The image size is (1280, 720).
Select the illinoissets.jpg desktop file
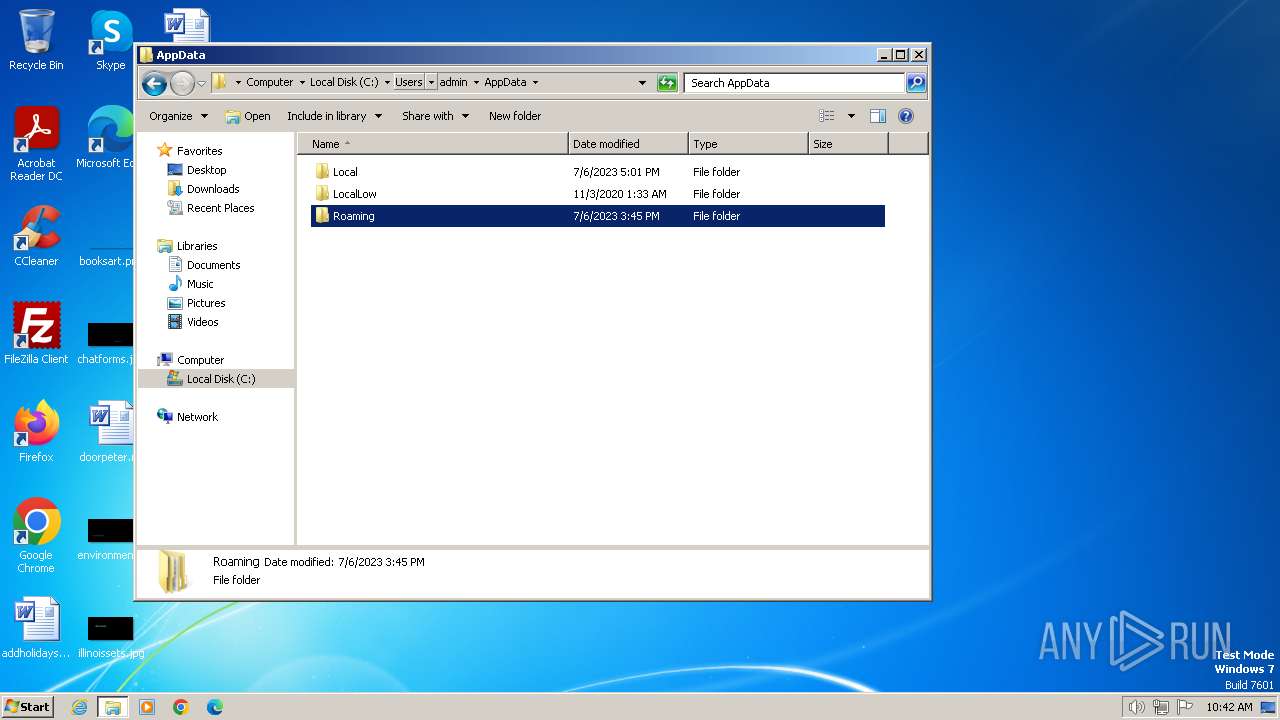tap(110, 637)
